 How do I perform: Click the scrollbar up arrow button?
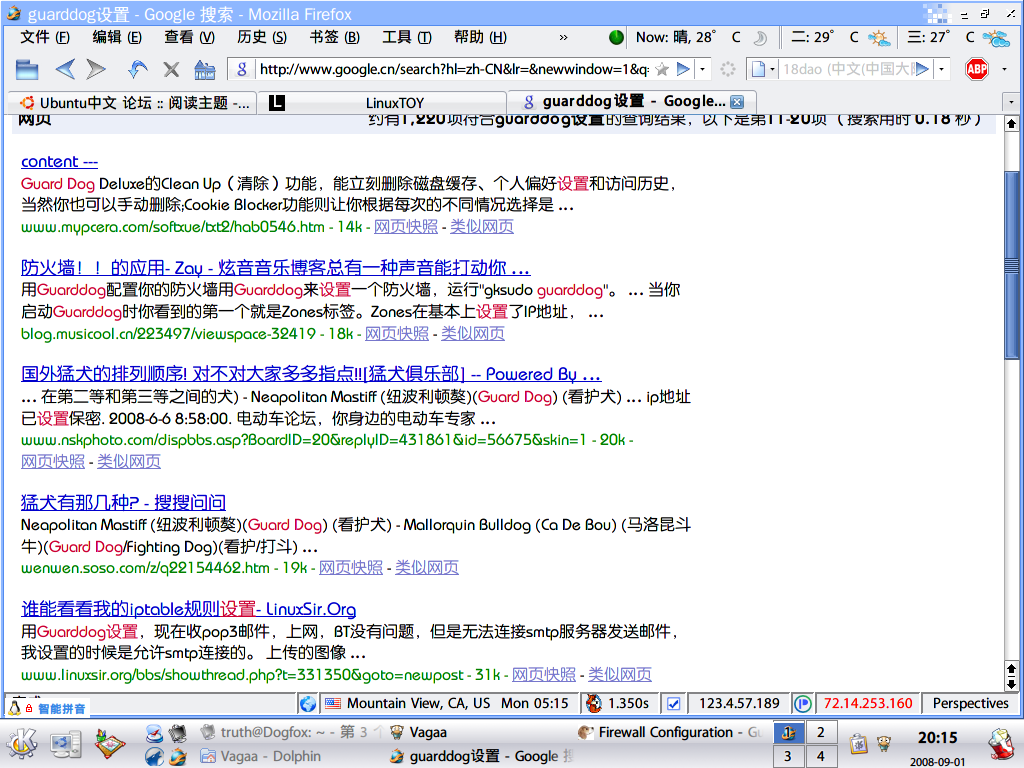click(x=1012, y=123)
